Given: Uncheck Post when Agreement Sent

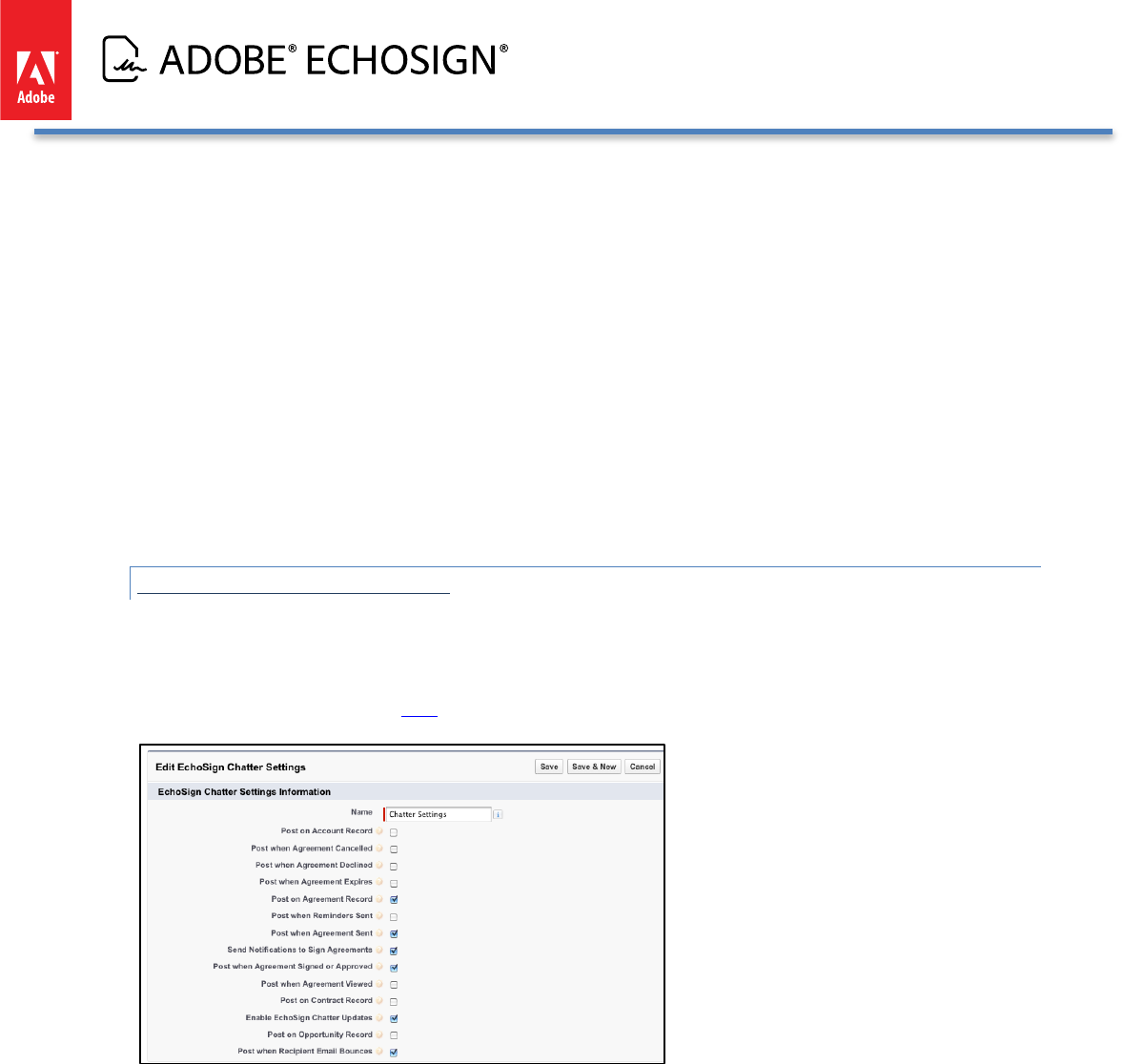Looking at the screenshot, I should pos(394,933).
